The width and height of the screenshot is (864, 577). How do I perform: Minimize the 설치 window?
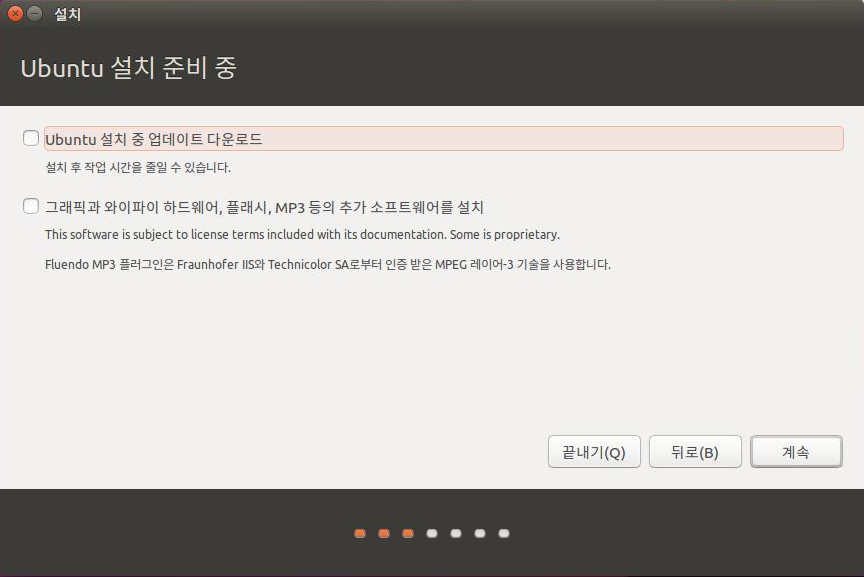35,13
